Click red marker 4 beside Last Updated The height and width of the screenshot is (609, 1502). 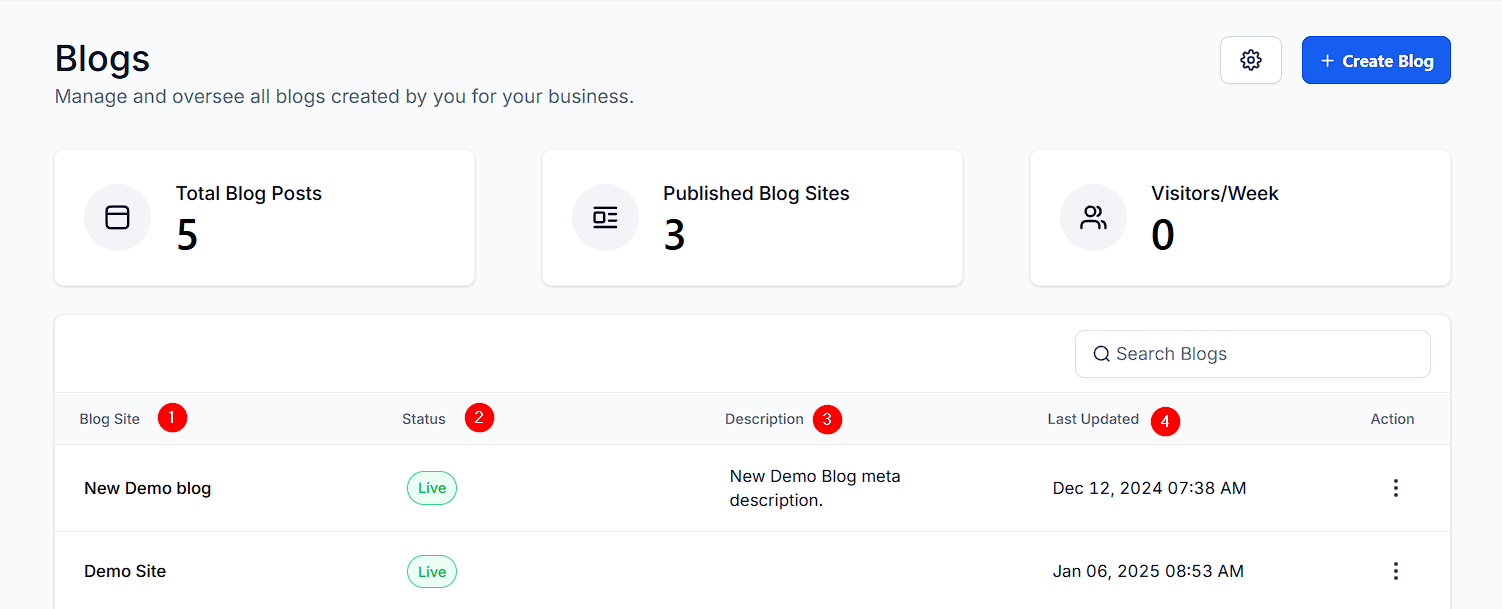(1165, 421)
